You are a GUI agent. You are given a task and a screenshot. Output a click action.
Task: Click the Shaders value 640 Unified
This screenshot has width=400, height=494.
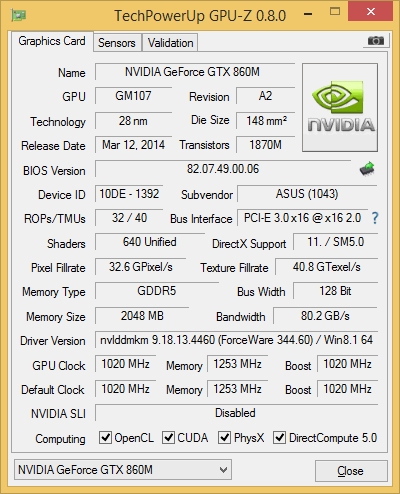coord(150,242)
